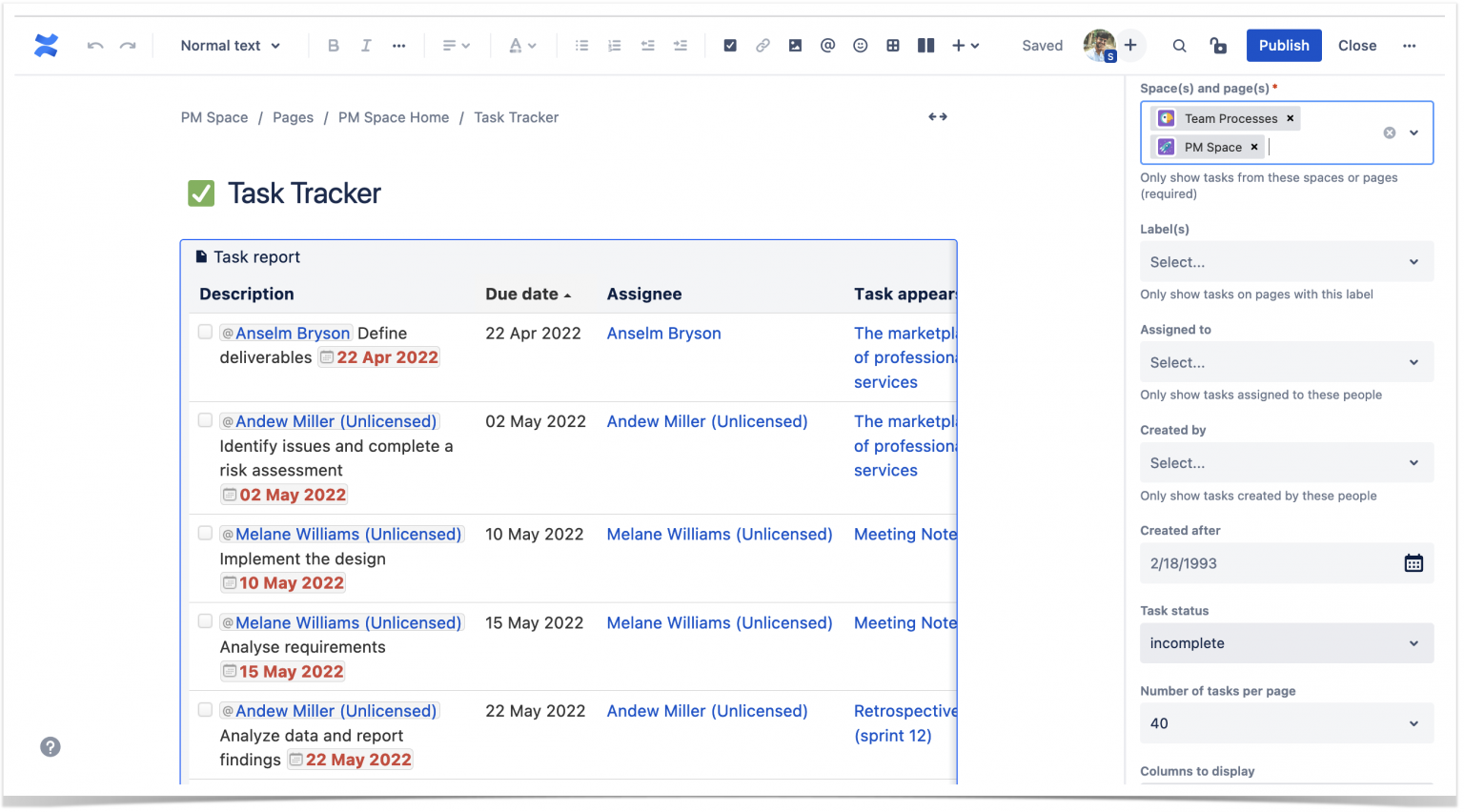The image size is (1464, 812).
Task: Open the Number of tasks per page dropdown
Action: coord(1287,722)
